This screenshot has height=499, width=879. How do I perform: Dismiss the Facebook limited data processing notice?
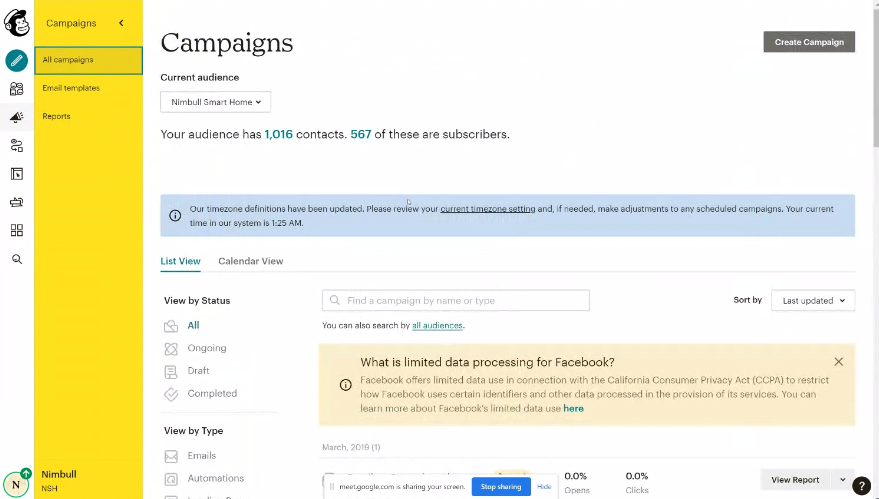coord(839,362)
